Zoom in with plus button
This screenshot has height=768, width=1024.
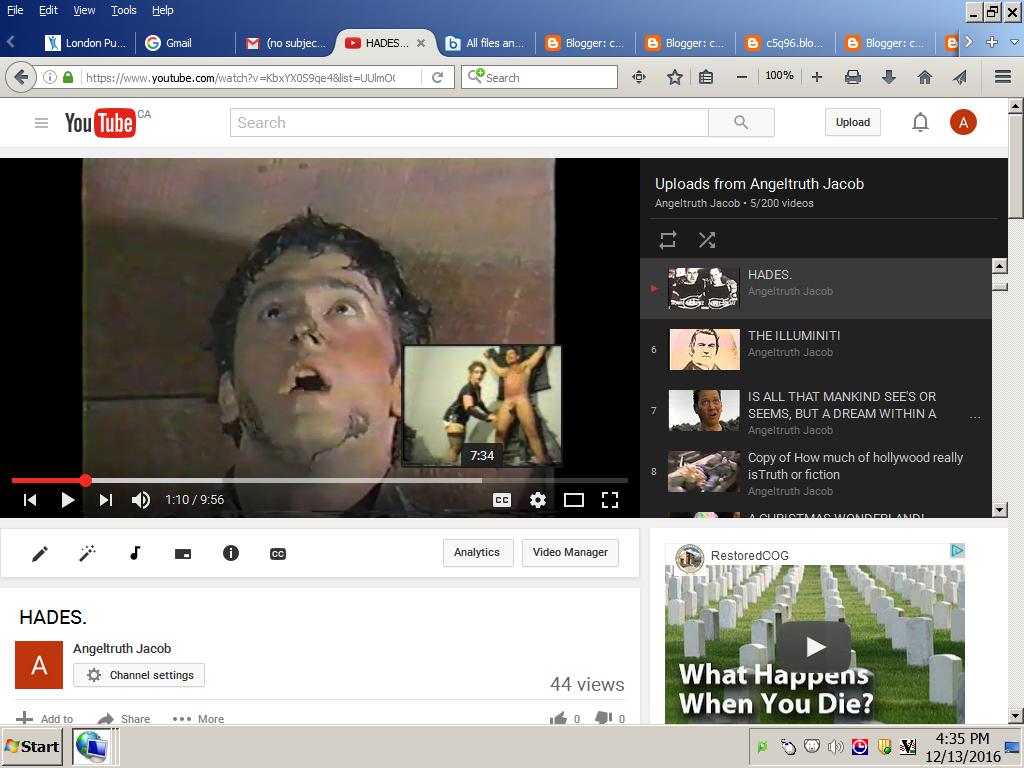tap(816, 77)
